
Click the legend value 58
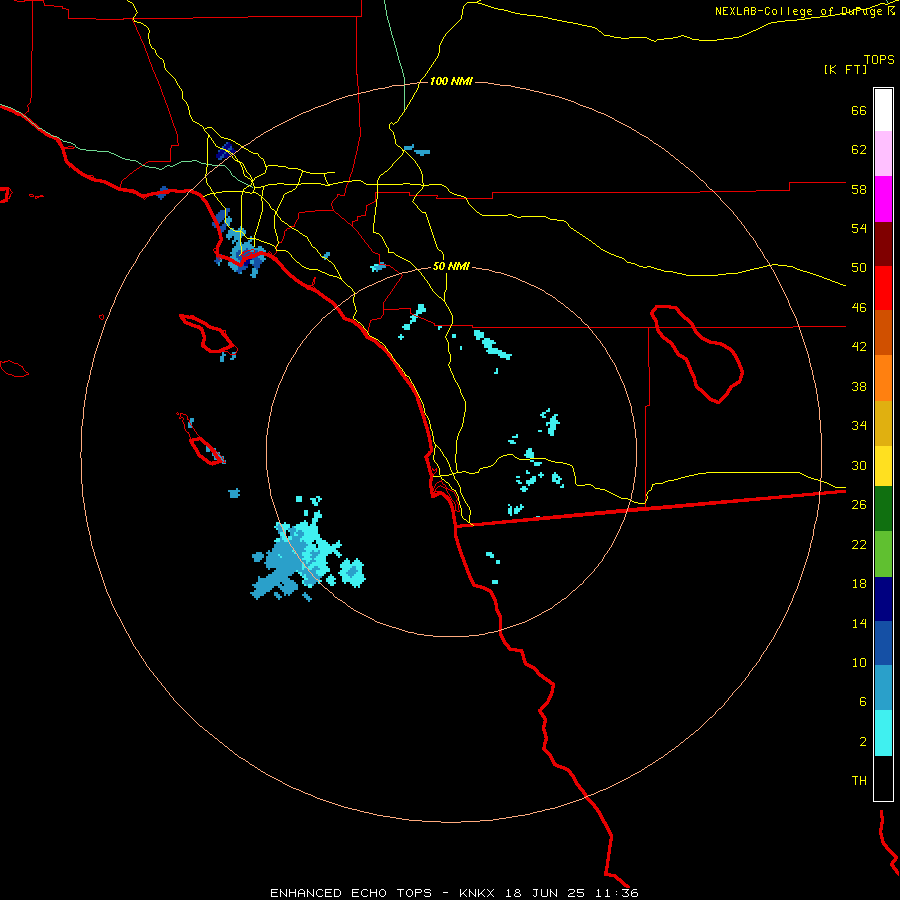[x=859, y=189]
